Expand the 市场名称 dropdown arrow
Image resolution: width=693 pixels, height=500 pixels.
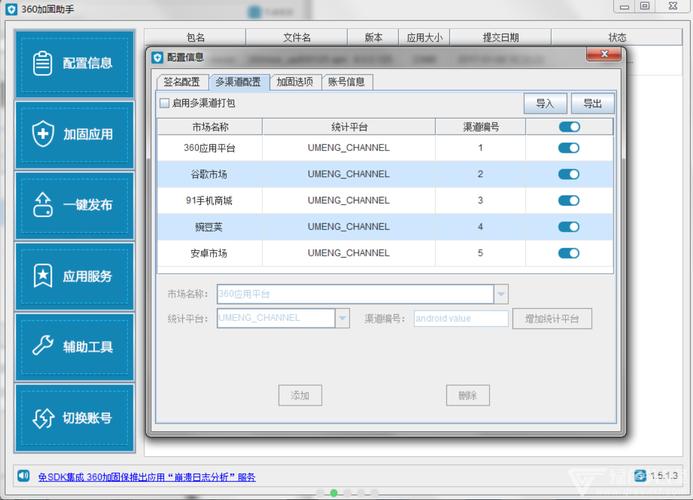click(x=501, y=294)
